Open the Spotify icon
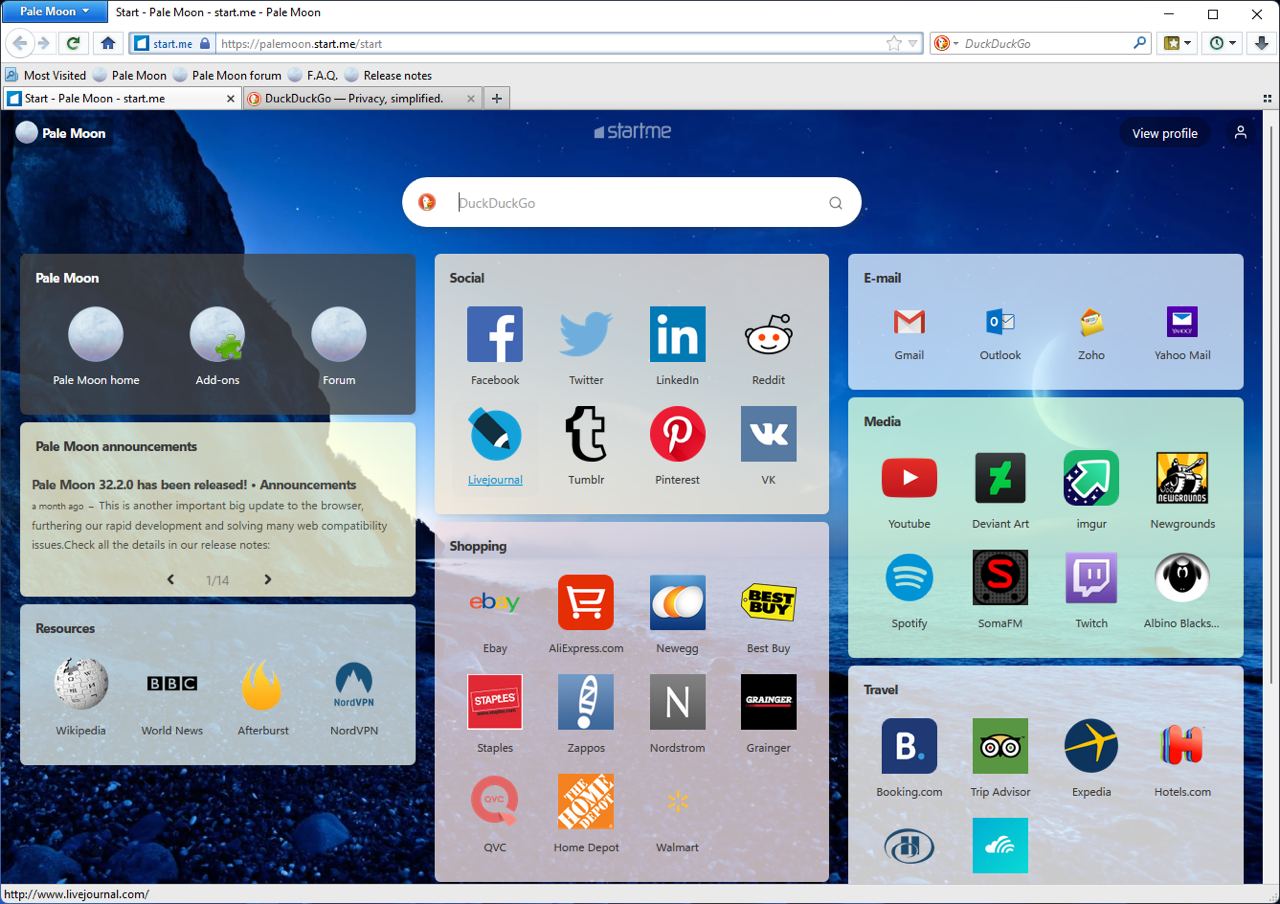 (909, 577)
